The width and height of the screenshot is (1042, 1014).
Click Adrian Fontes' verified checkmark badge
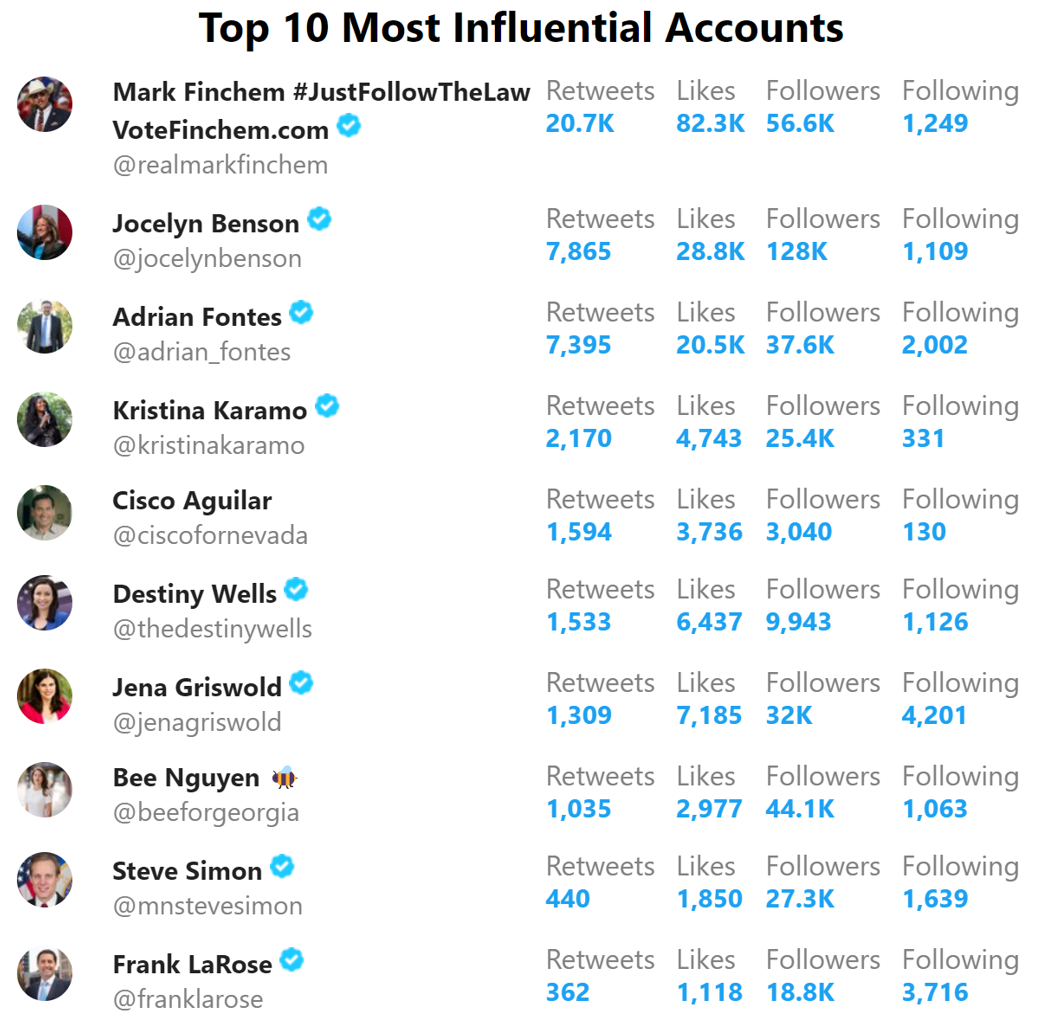(302, 312)
